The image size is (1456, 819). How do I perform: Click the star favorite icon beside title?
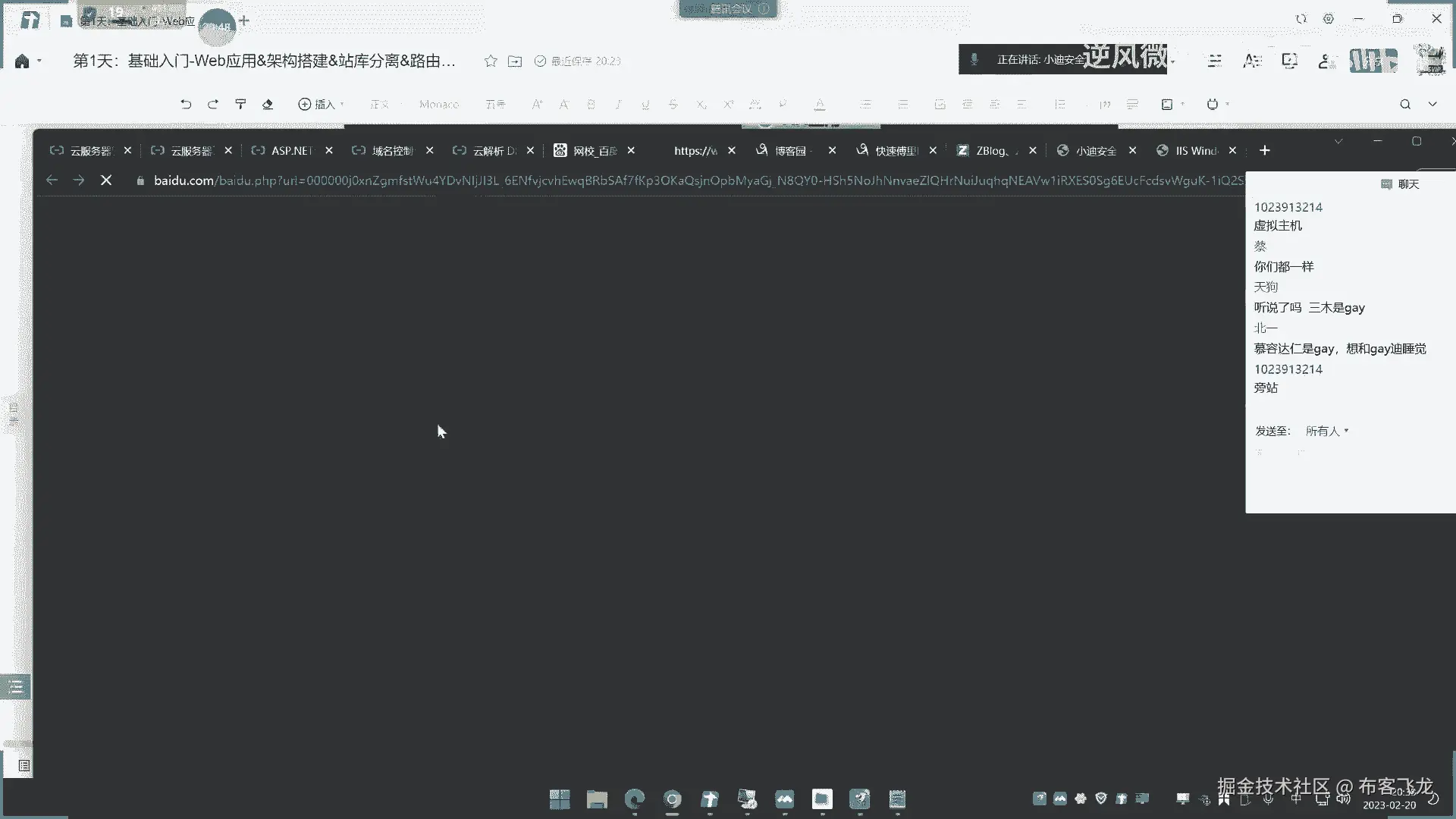491,61
